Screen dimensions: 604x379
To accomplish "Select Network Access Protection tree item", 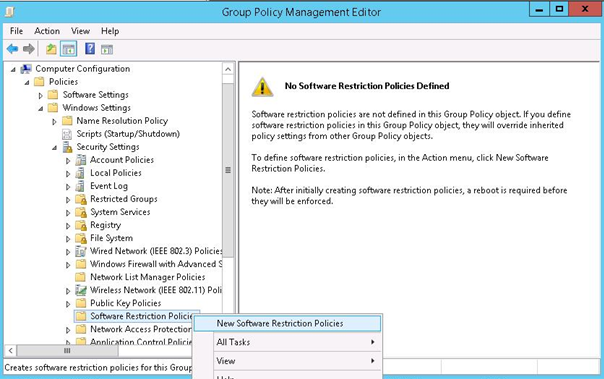I will [x=140, y=329].
